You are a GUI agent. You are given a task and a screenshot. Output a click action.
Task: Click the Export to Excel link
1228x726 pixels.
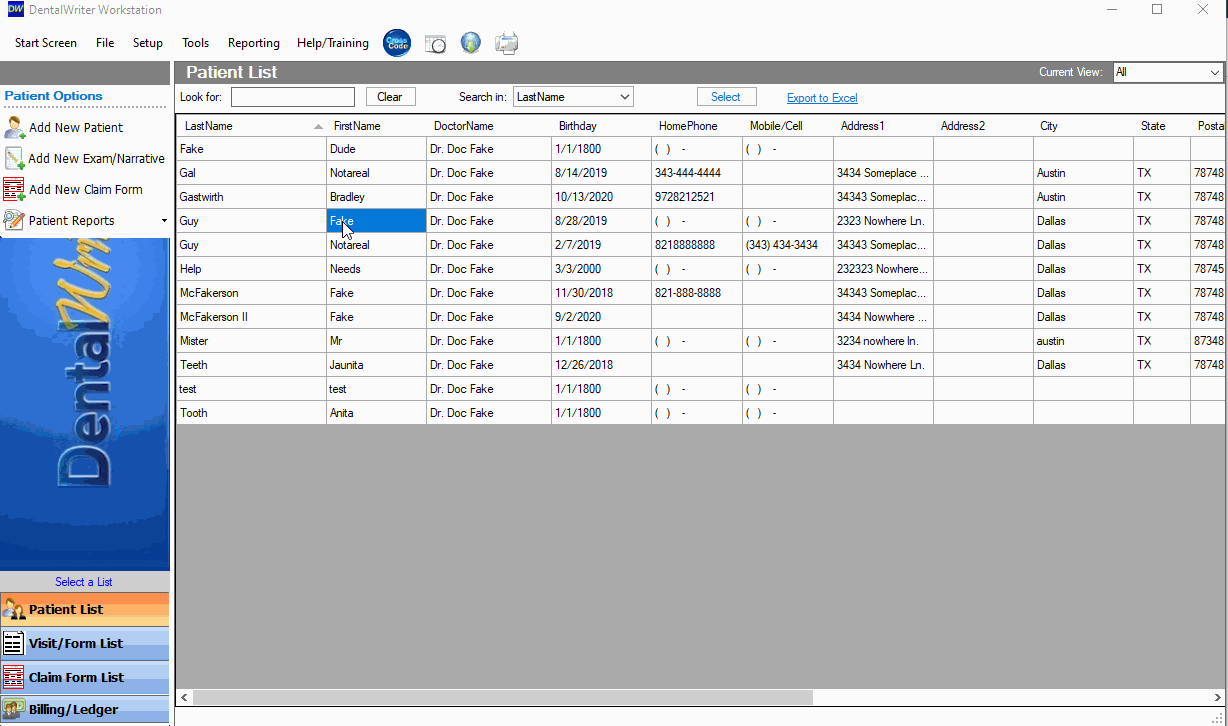click(x=821, y=98)
